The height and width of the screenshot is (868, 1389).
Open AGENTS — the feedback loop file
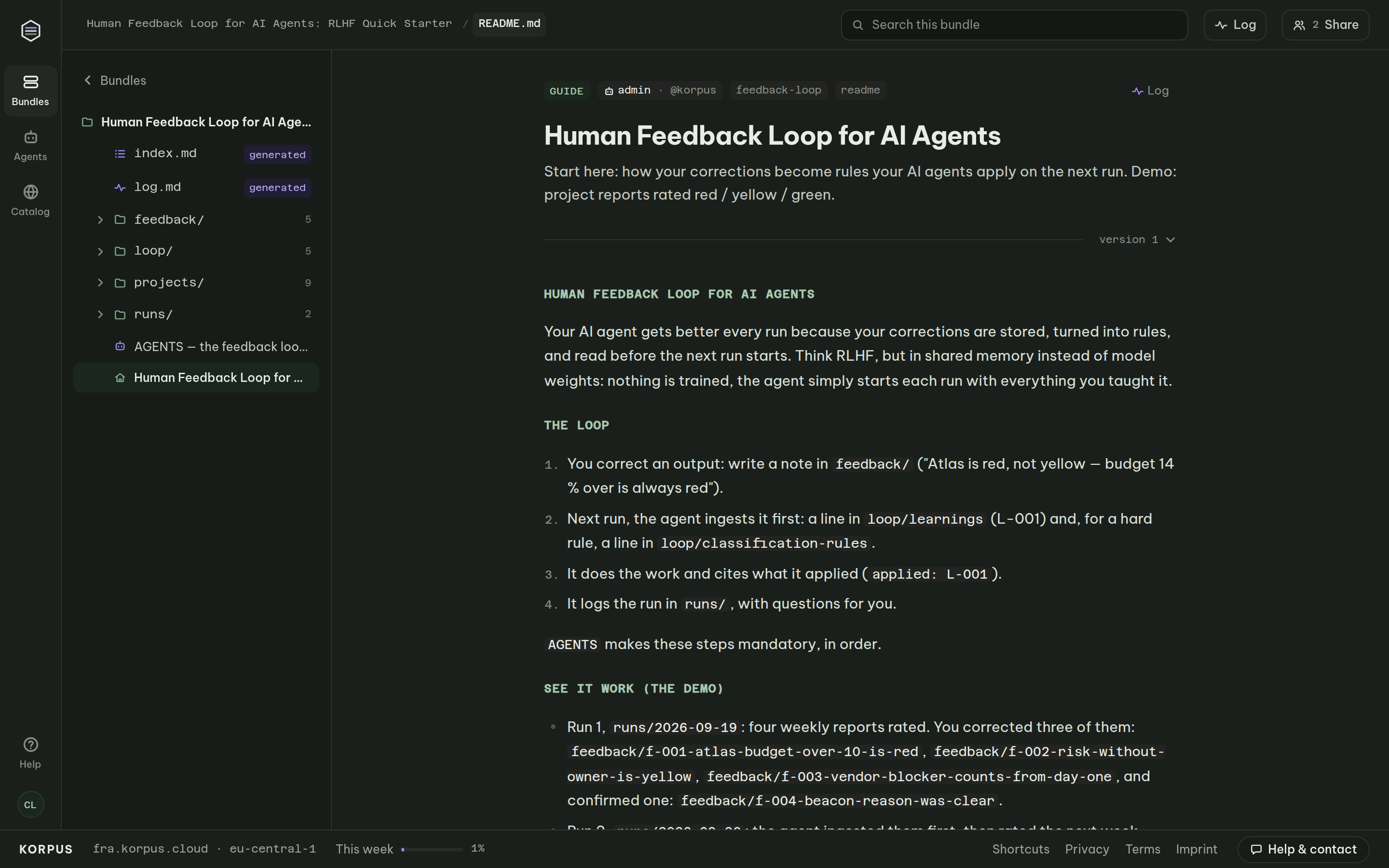pos(196,346)
